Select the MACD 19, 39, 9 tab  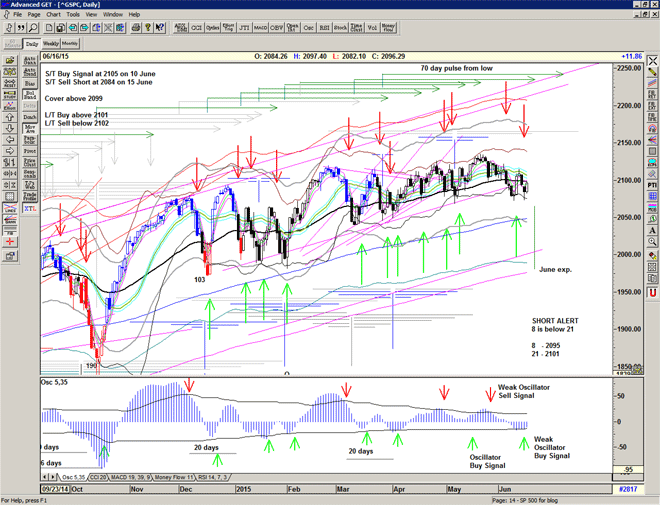coord(131,479)
